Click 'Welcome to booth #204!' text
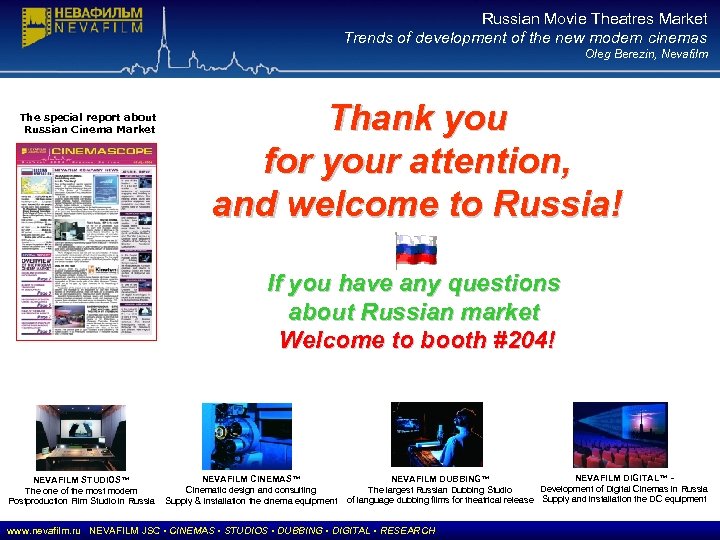 point(418,340)
